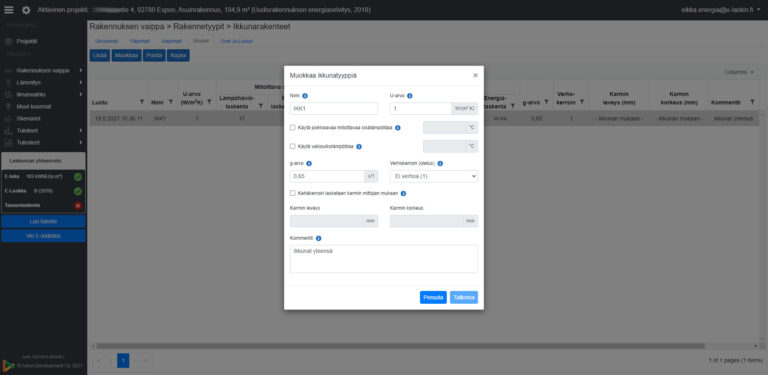Screen dimensions: 768x375
Task: Click the U-arvo input field with value 1
Action: (420, 109)
